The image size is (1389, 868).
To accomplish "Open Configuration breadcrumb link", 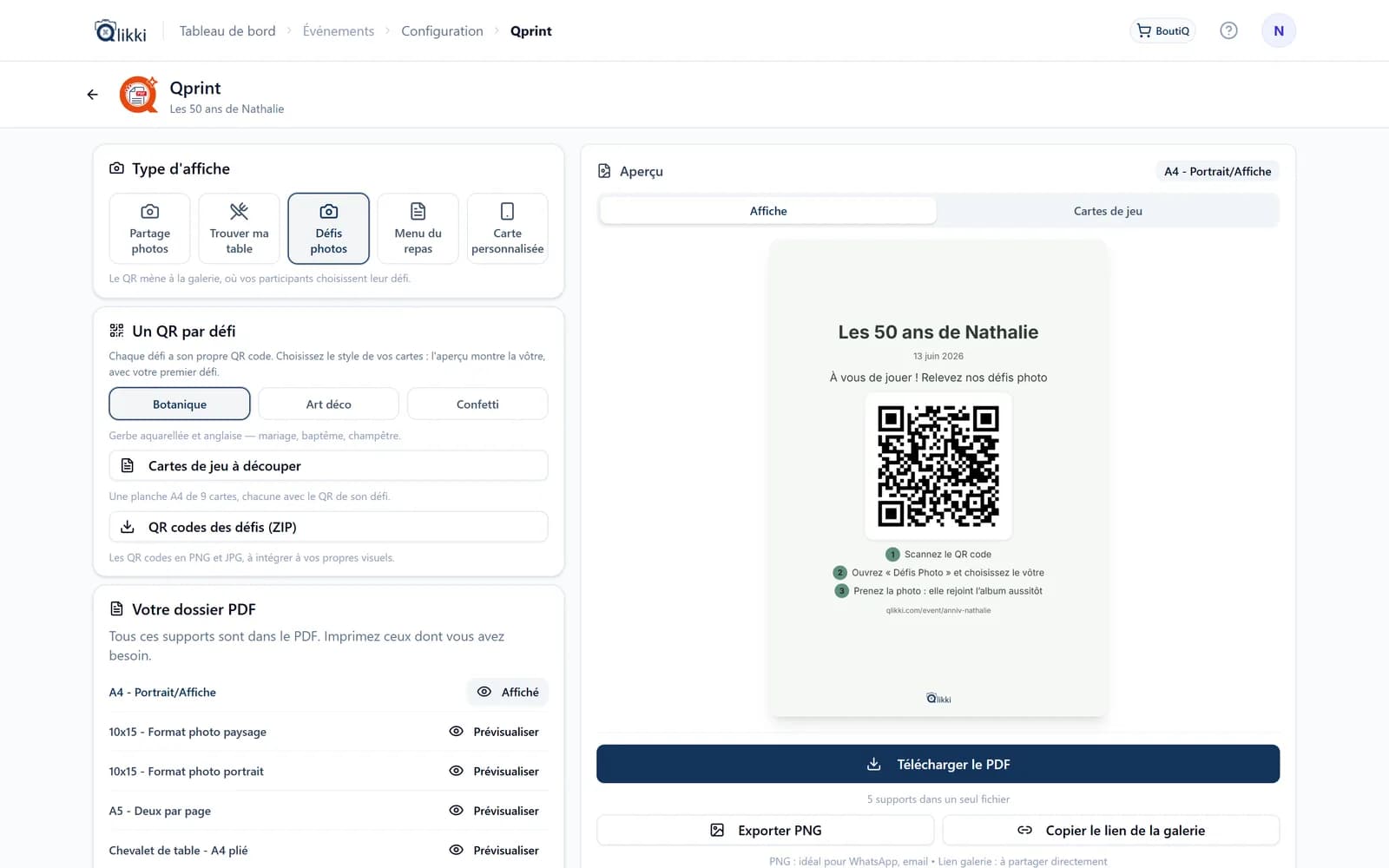I will [442, 30].
